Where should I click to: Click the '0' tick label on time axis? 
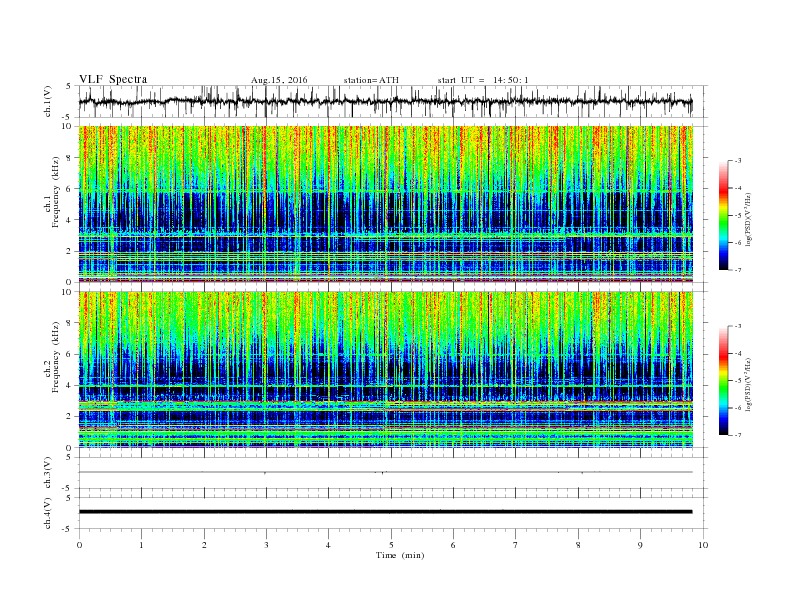pyautogui.click(x=79, y=545)
